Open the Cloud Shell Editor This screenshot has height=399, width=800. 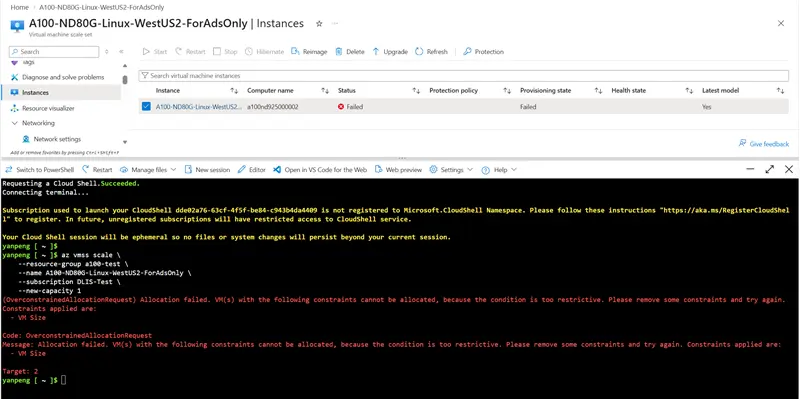[252, 169]
